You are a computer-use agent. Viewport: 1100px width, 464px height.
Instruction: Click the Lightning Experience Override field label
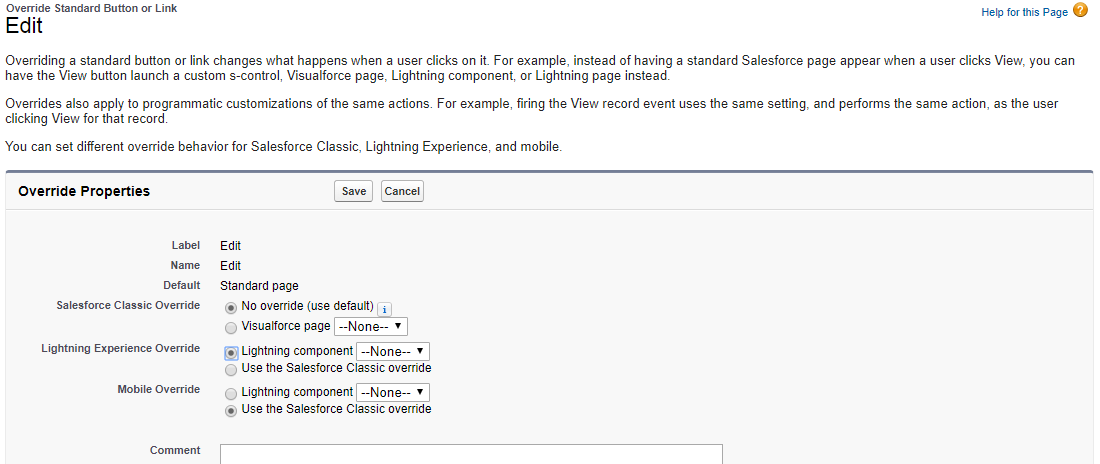(x=120, y=349)
